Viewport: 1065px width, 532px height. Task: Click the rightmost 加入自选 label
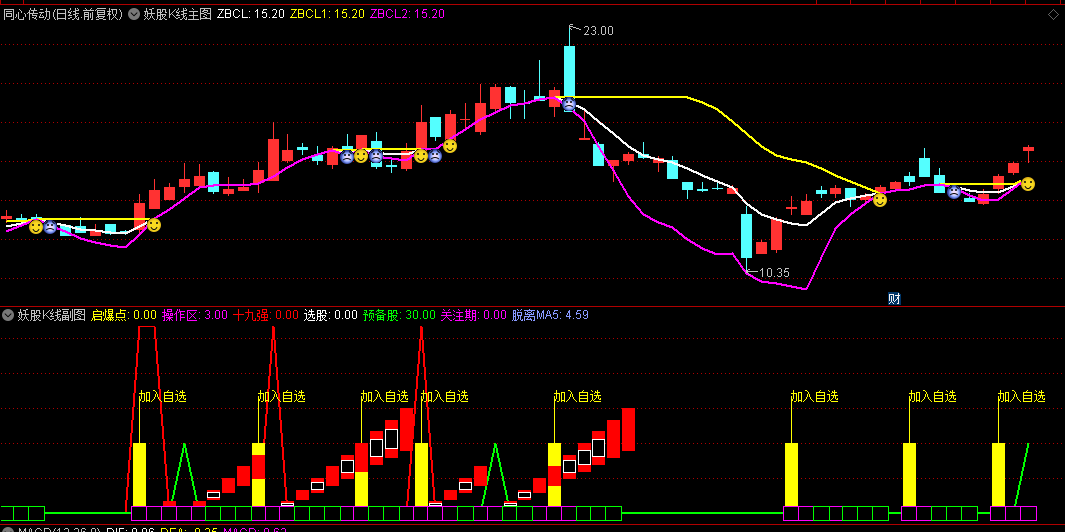tap(1022, 396)
